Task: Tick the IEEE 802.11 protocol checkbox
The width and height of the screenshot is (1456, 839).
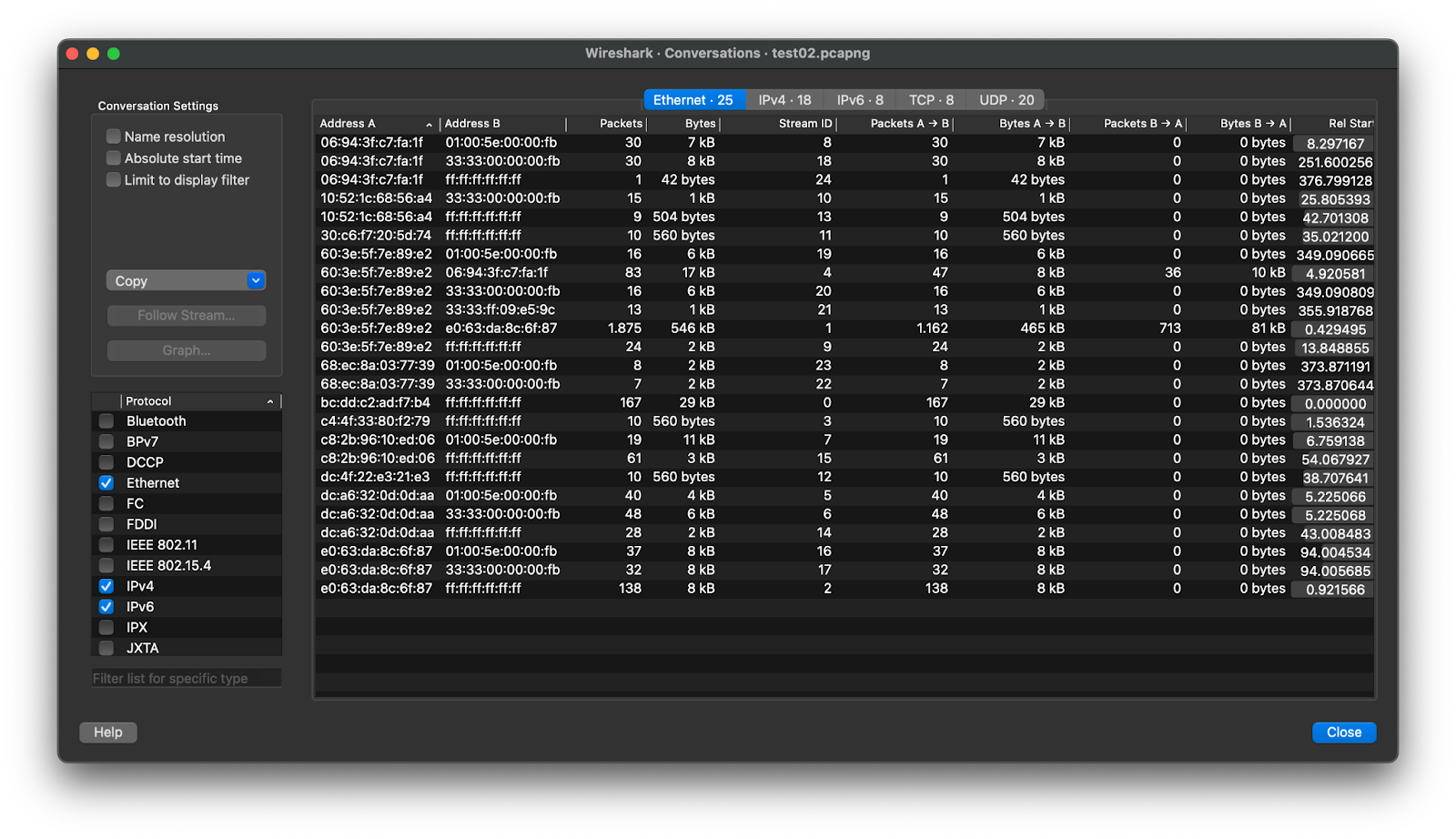Action: [x=106, y=545]
